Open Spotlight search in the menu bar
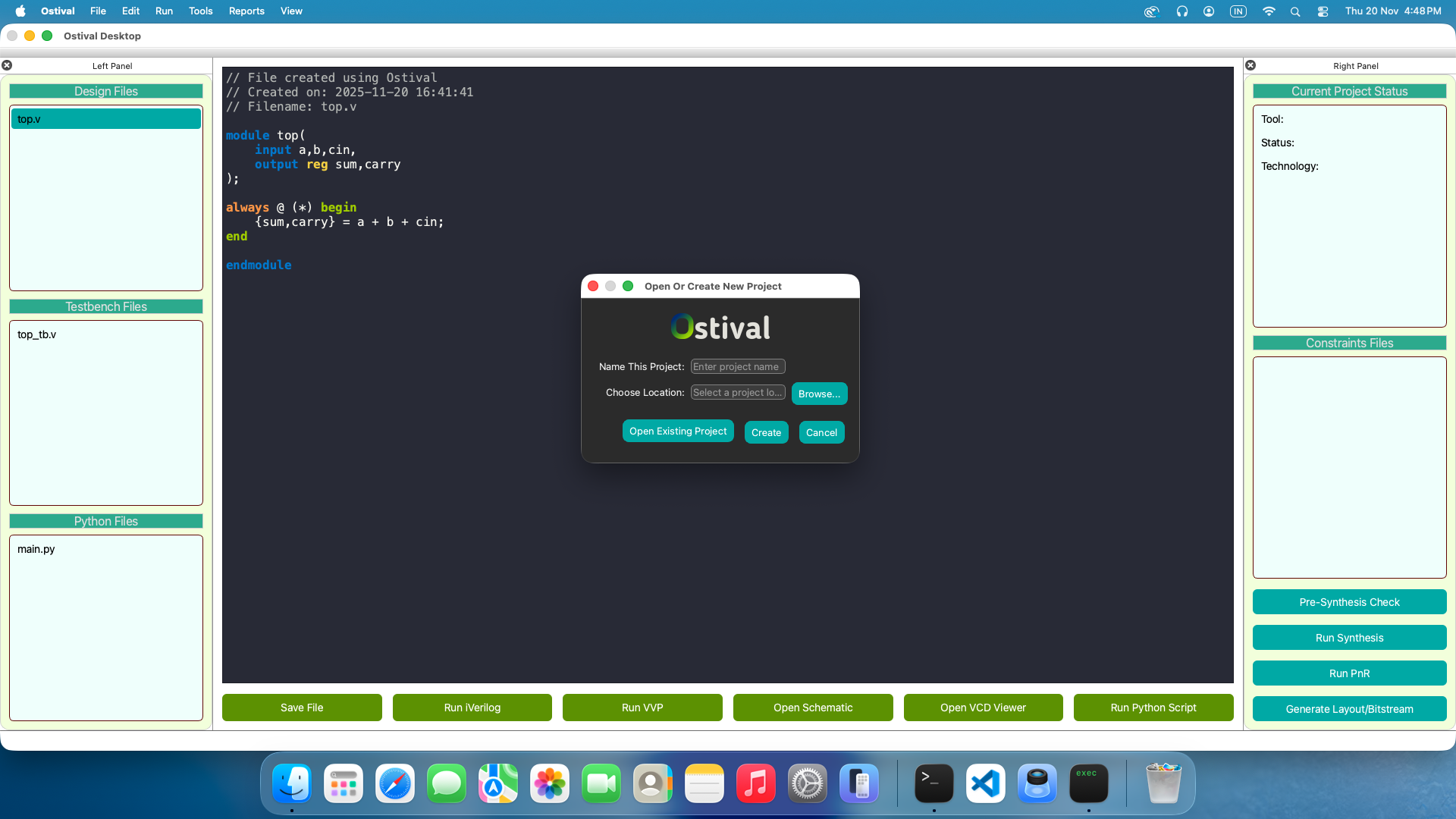 click(1295, 11)
